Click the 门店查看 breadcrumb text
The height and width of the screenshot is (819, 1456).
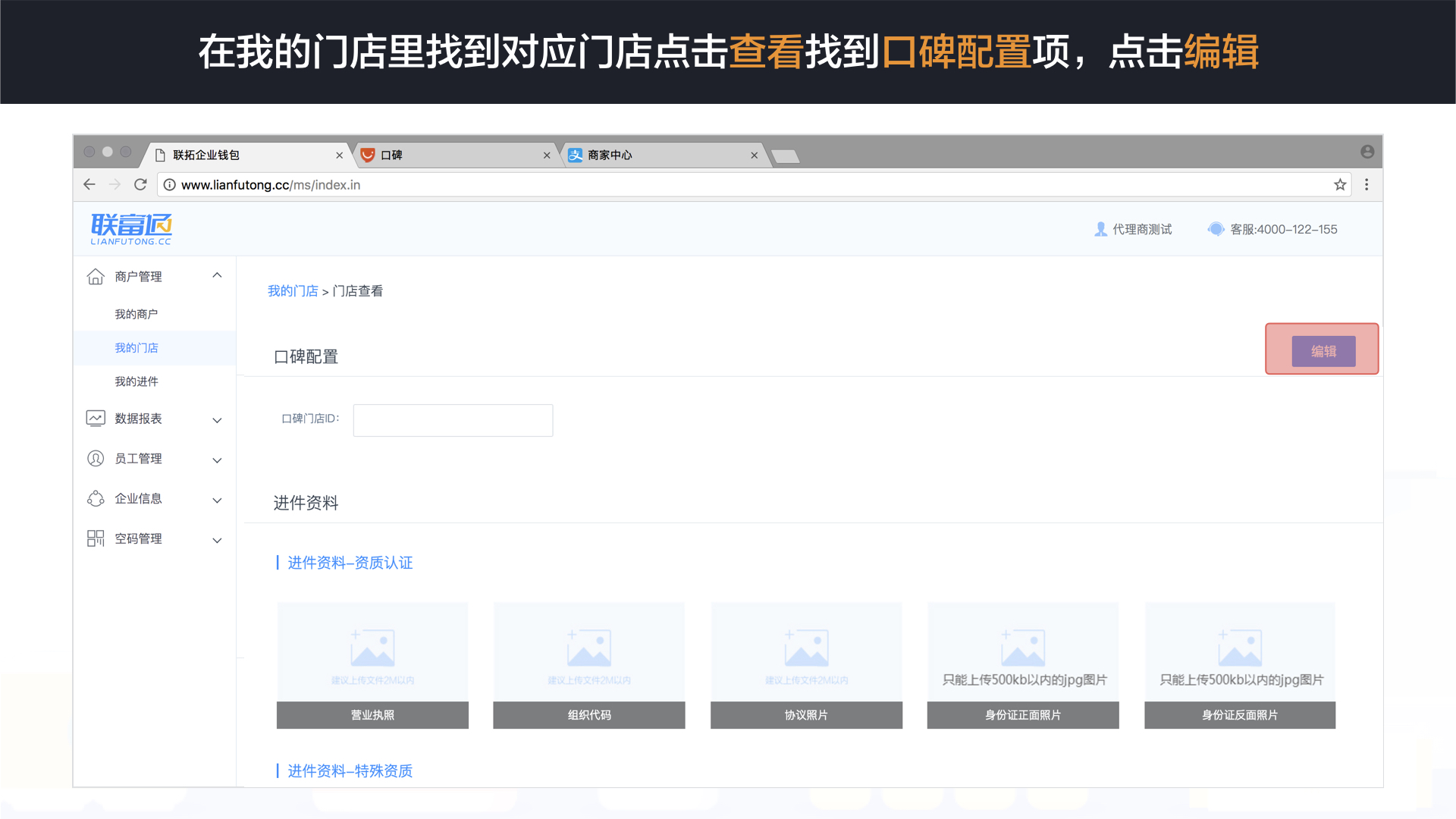coord(358,291)
